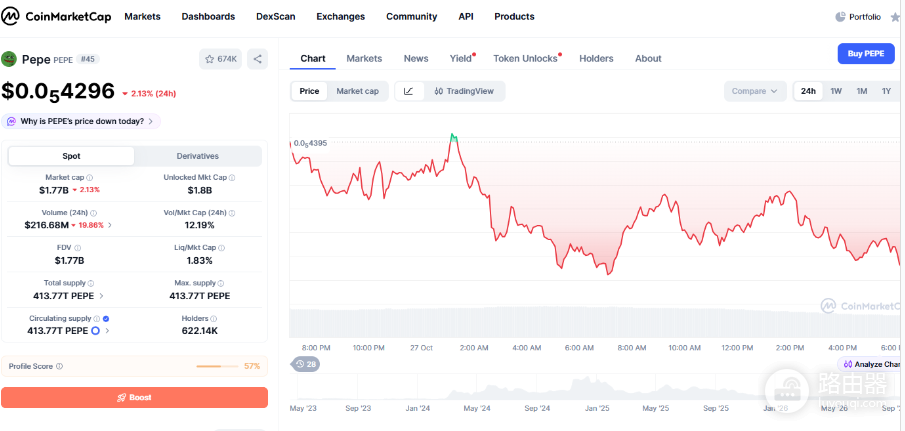Click the info icon next to Profile Score
The width and height of the screenshot is (905, 431).
[x=59, y=366]
